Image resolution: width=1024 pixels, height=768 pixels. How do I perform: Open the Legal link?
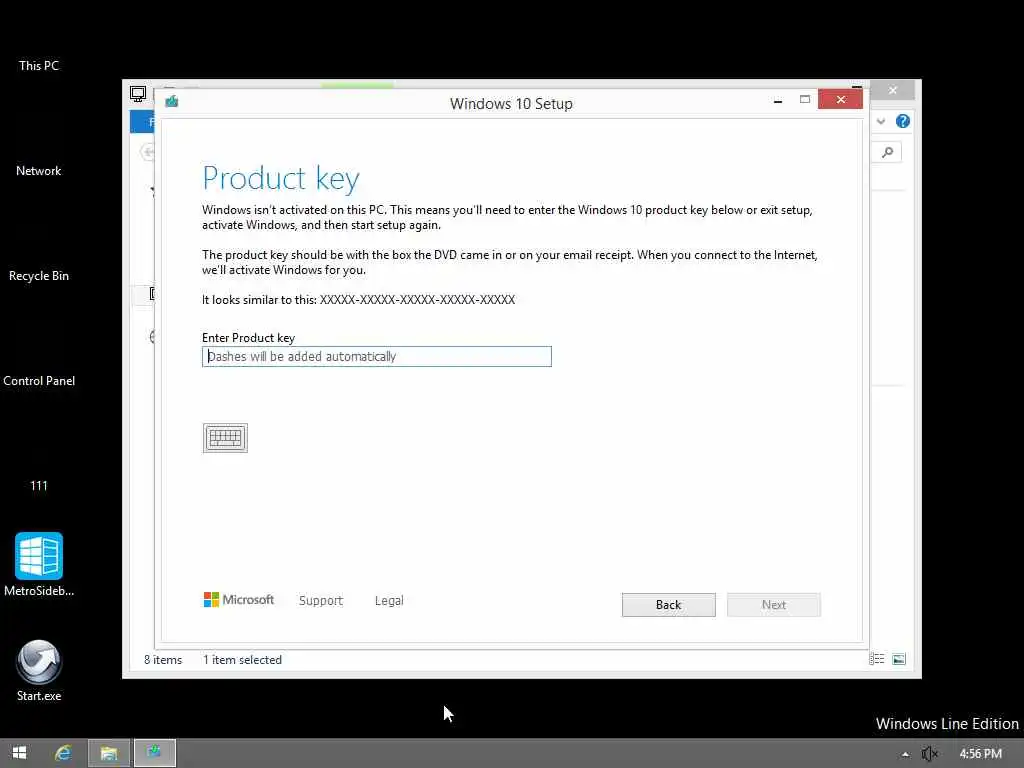[389, 600]
